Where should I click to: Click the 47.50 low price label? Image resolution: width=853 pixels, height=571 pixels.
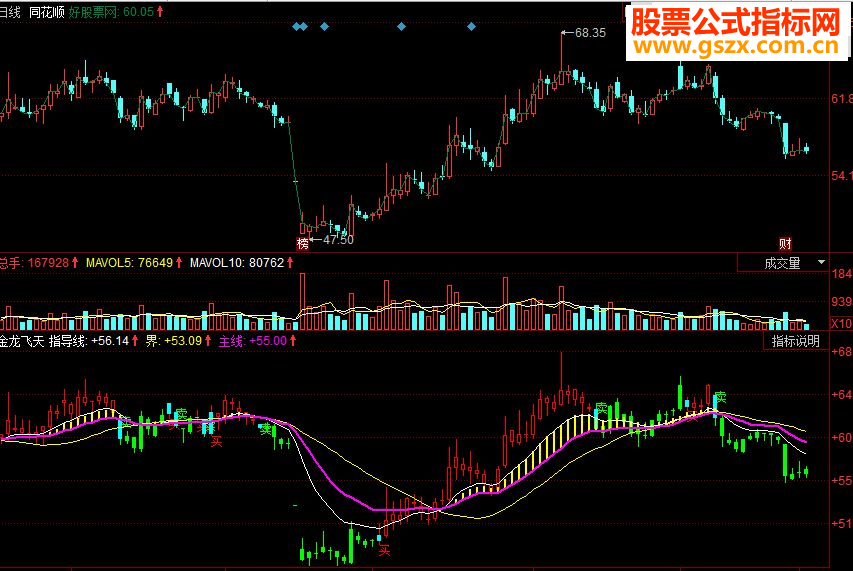338,239
